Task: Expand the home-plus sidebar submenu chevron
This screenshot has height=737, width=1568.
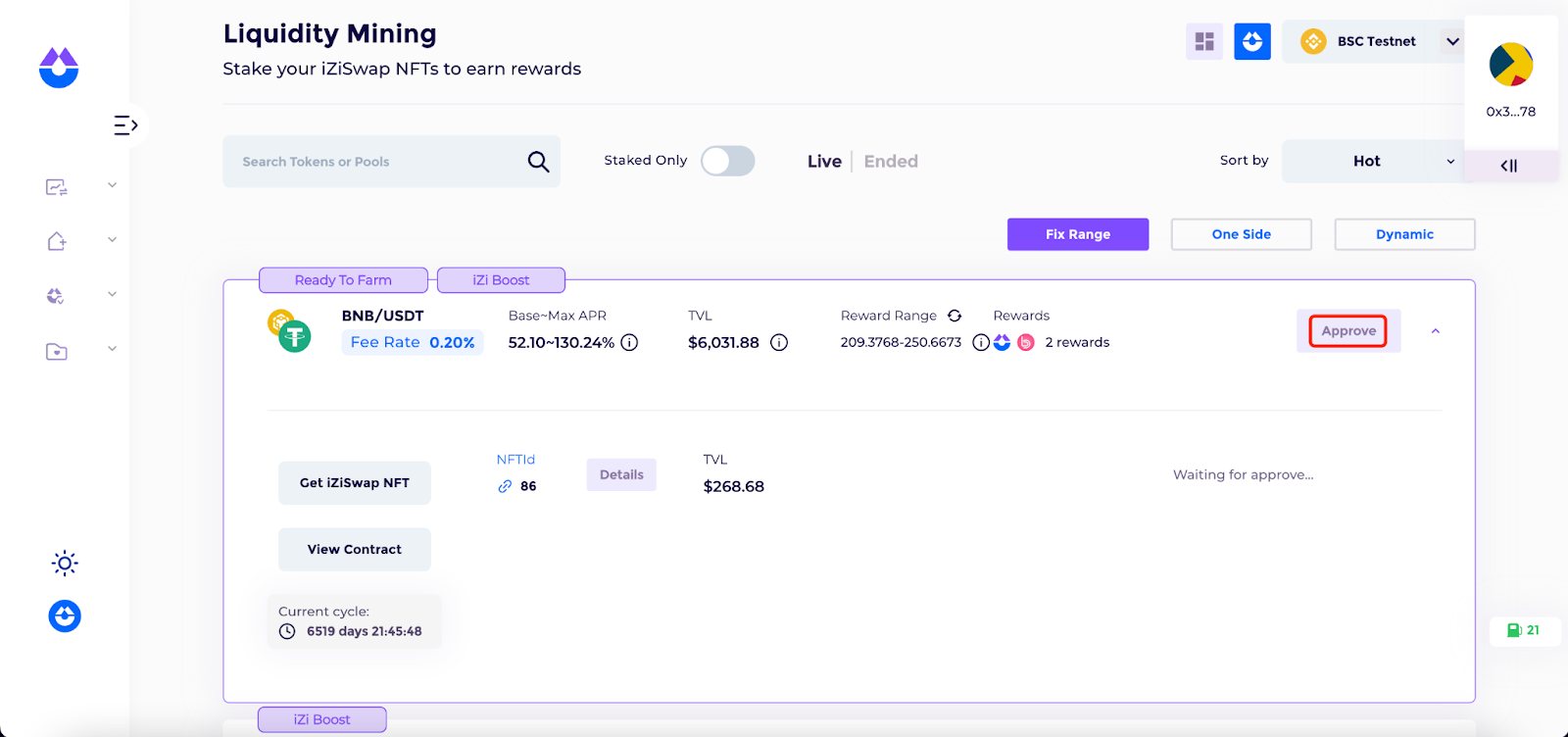Action: click(x=112, y=240)
